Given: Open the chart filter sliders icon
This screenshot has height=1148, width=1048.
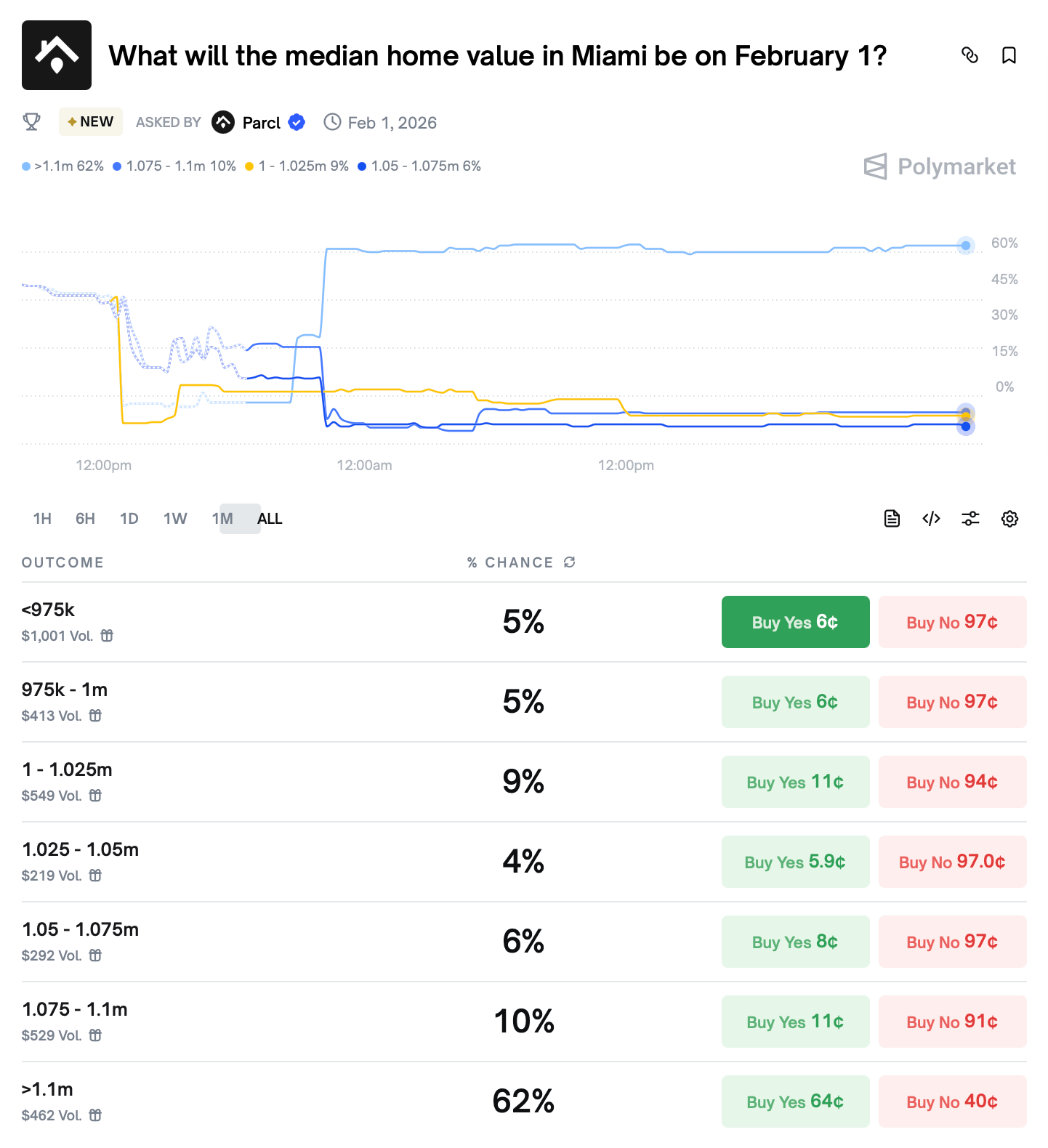Looking at the screenshot, I should [x=970, y=519].
